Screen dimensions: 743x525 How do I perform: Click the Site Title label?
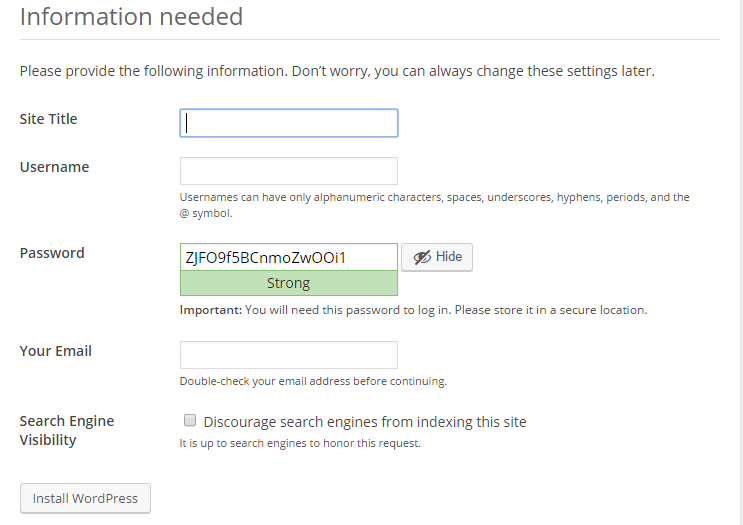tap(48, 119)
